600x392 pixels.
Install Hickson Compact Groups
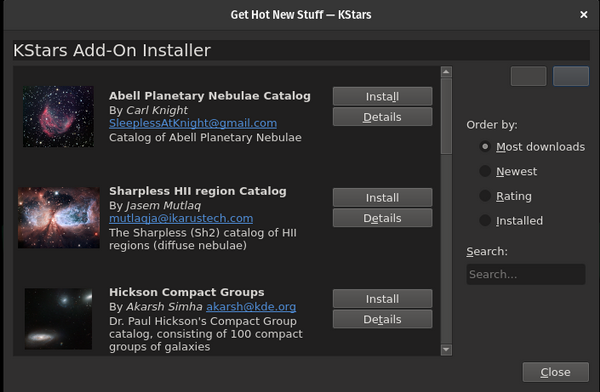click(382, 299)
